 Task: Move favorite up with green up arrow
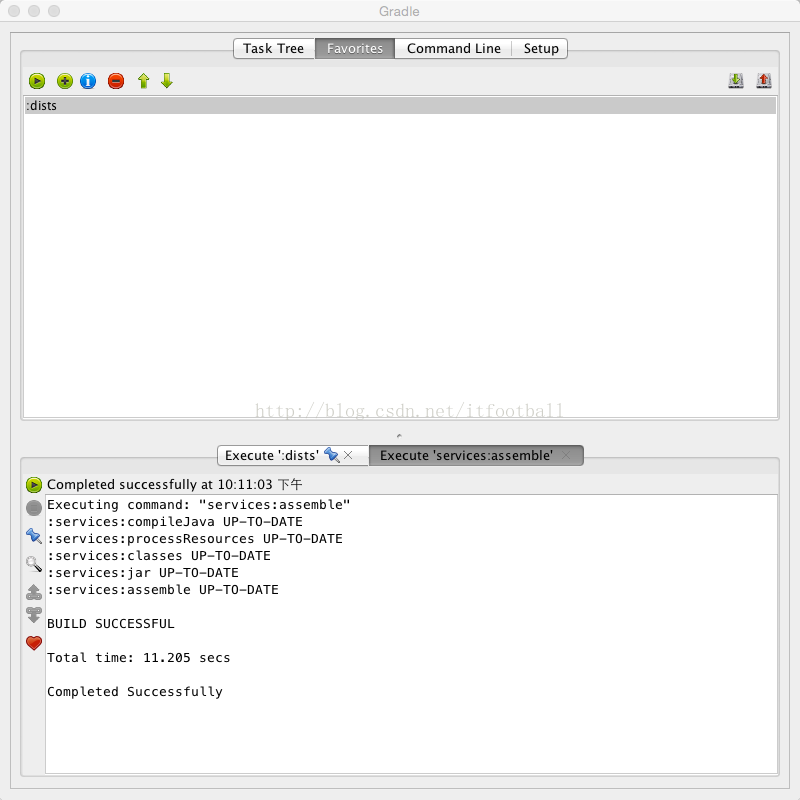143,81
